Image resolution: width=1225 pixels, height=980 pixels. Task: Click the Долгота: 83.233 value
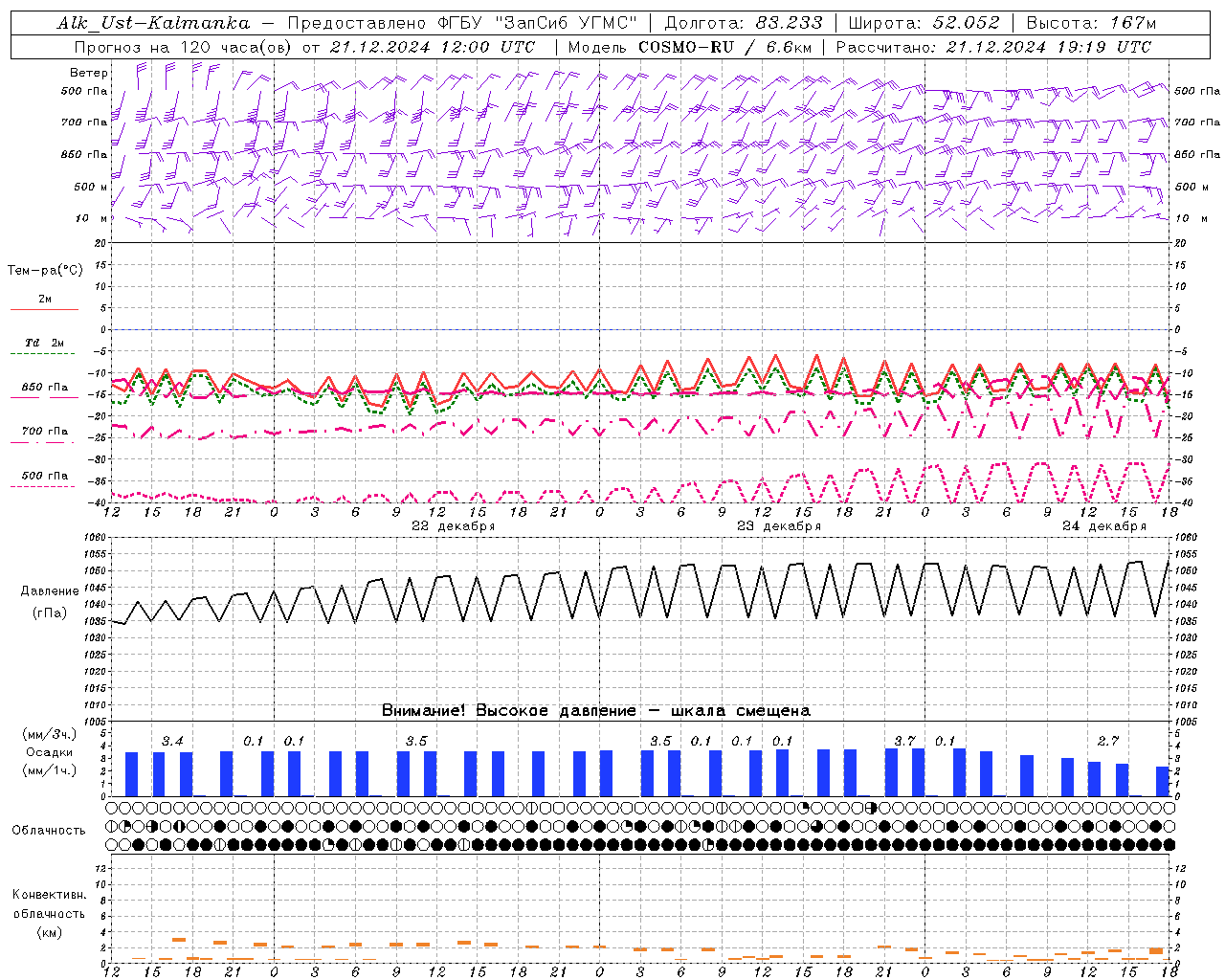743,23
